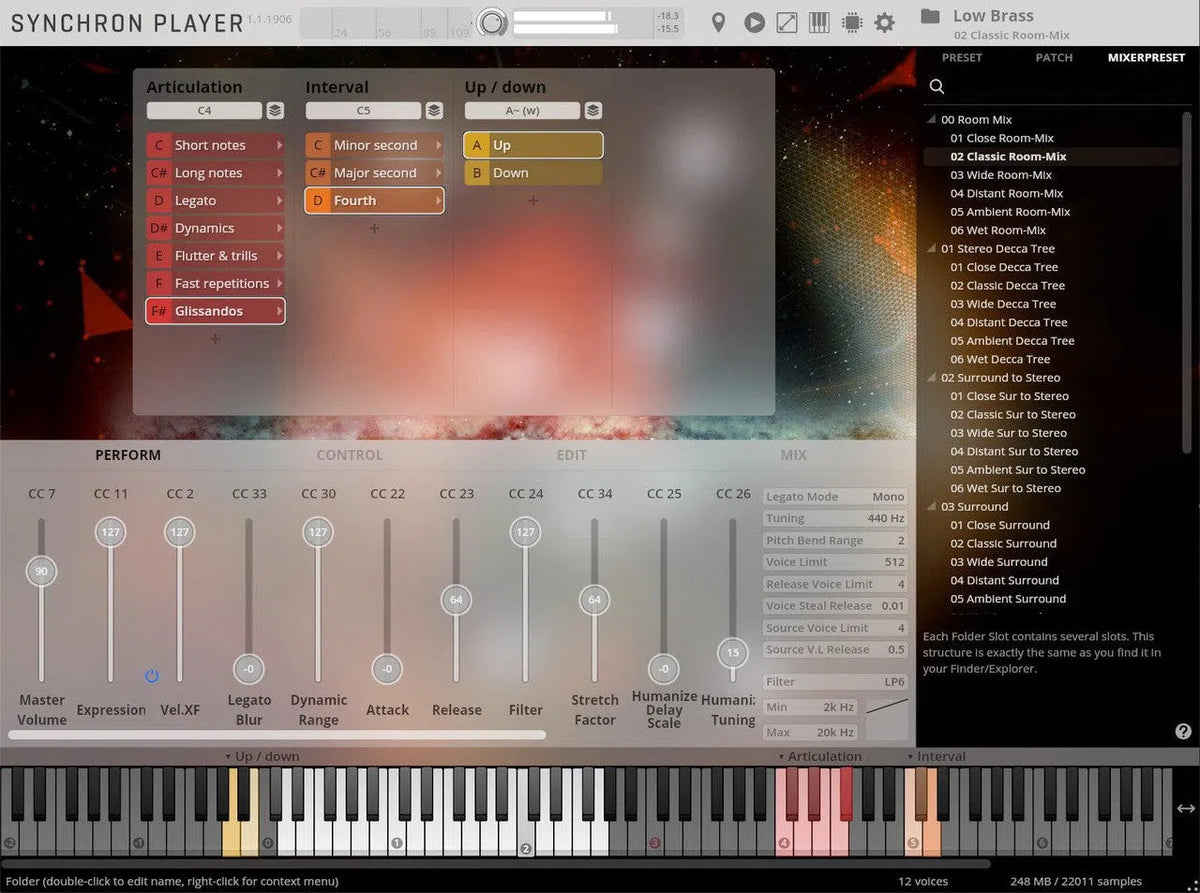The image size is (1200, 893).
Task: Open the help question mark icon
Action: point(1183,732)
